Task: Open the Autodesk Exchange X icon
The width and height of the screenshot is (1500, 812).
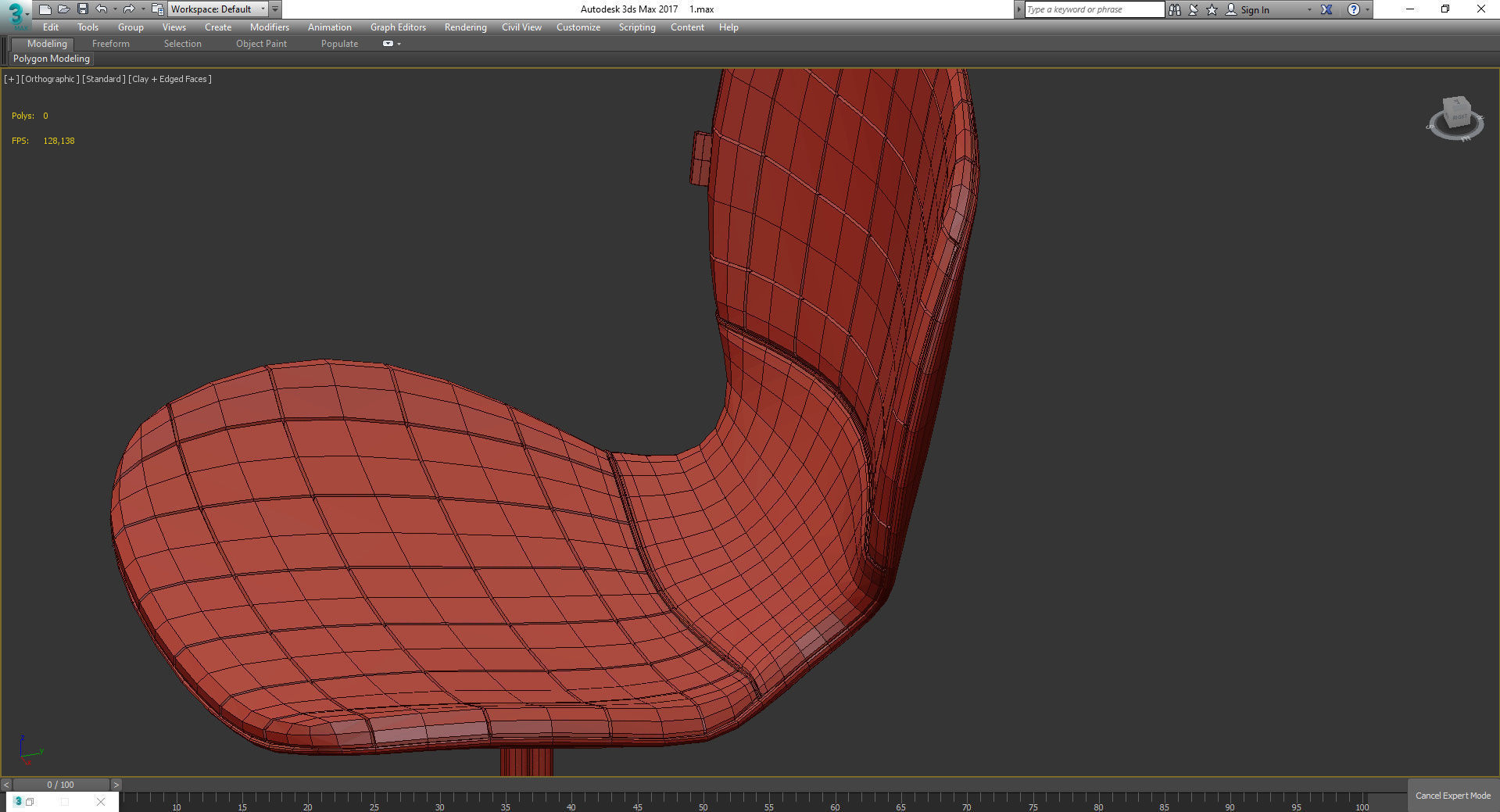Action: (x=1326, y=9)
